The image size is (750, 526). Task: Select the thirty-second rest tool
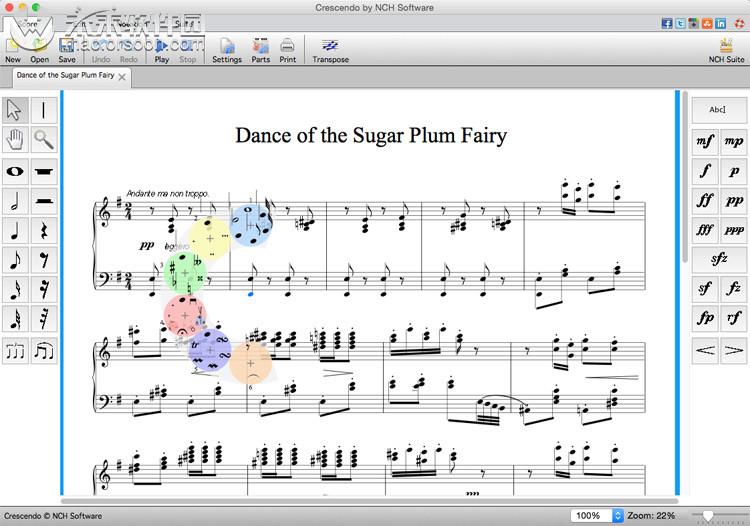pyautogui.click(x=44, y=319)
